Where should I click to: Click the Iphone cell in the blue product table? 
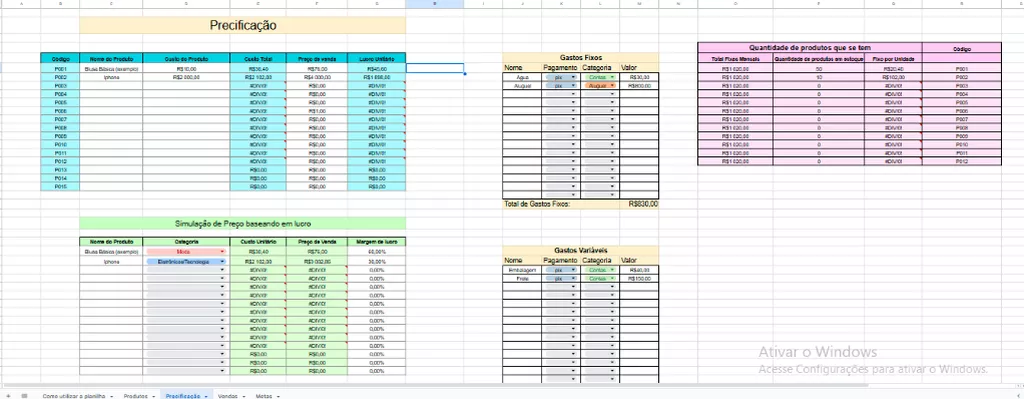tap(111, 77)
